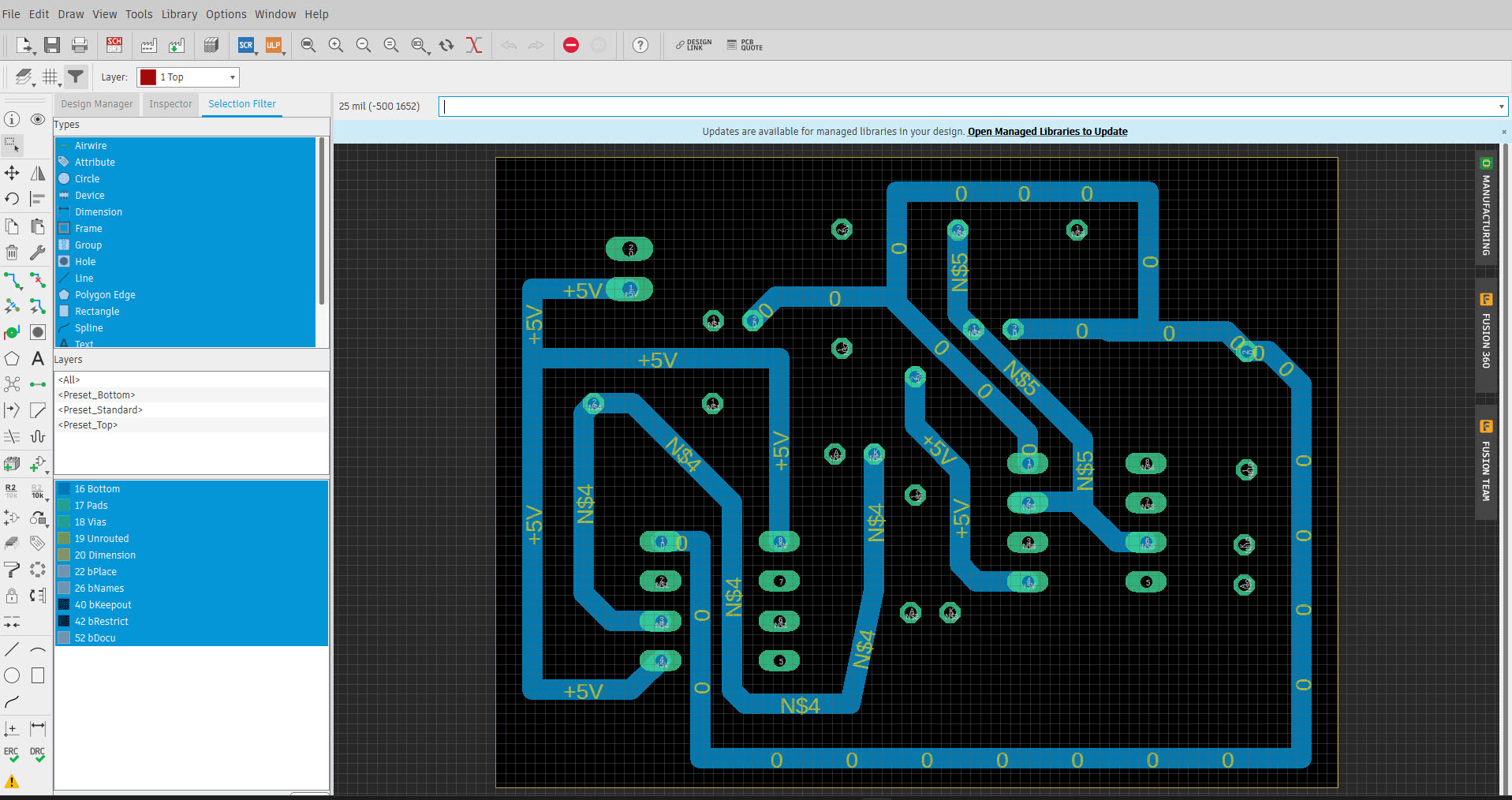This screenshot has width=1512, height=800.
Task: Select the Route airwire tool icon
Action: (x=12, y=280)
